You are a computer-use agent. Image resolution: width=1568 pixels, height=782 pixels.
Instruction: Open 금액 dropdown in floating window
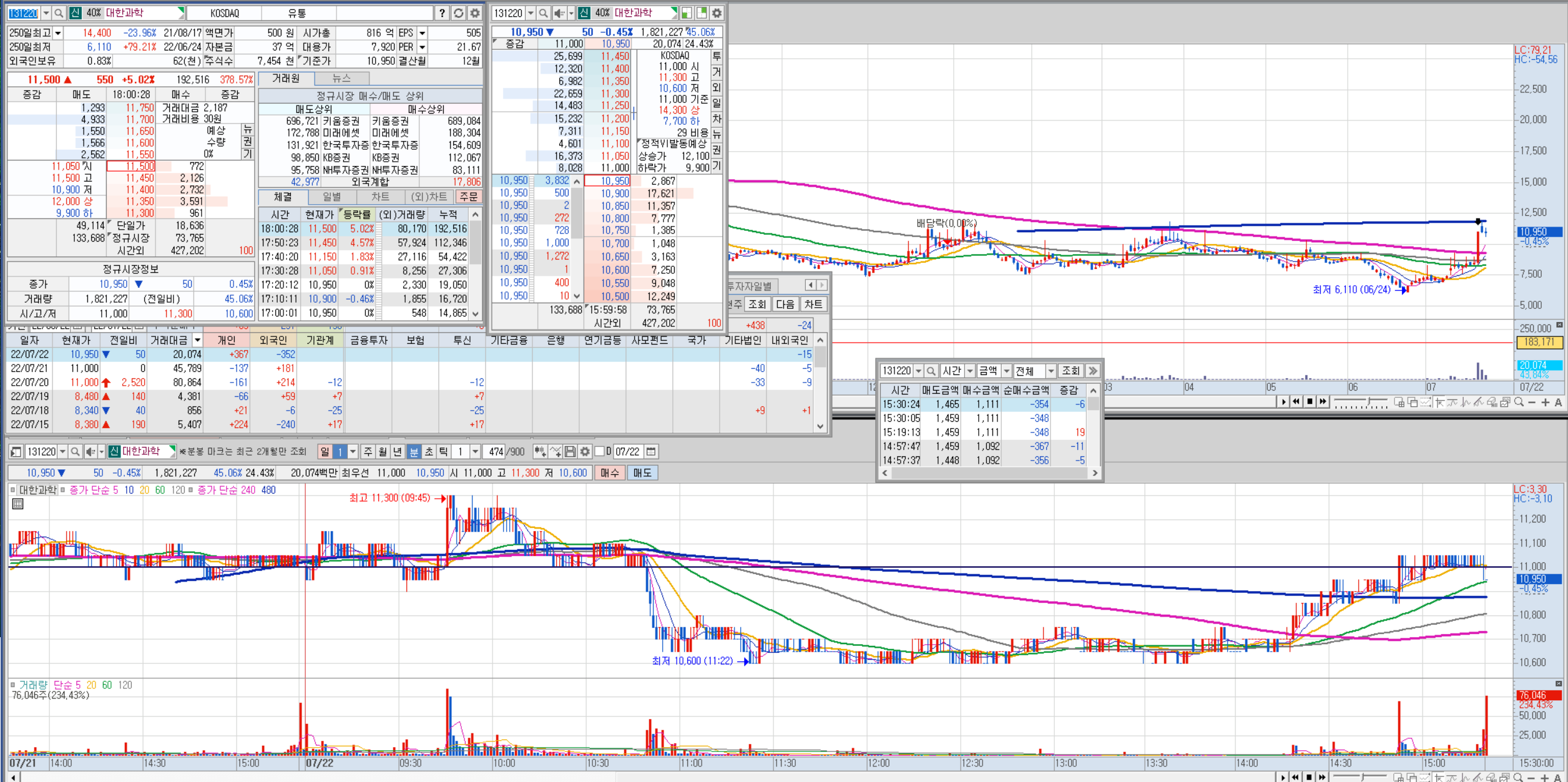(x=1006, y=371)
